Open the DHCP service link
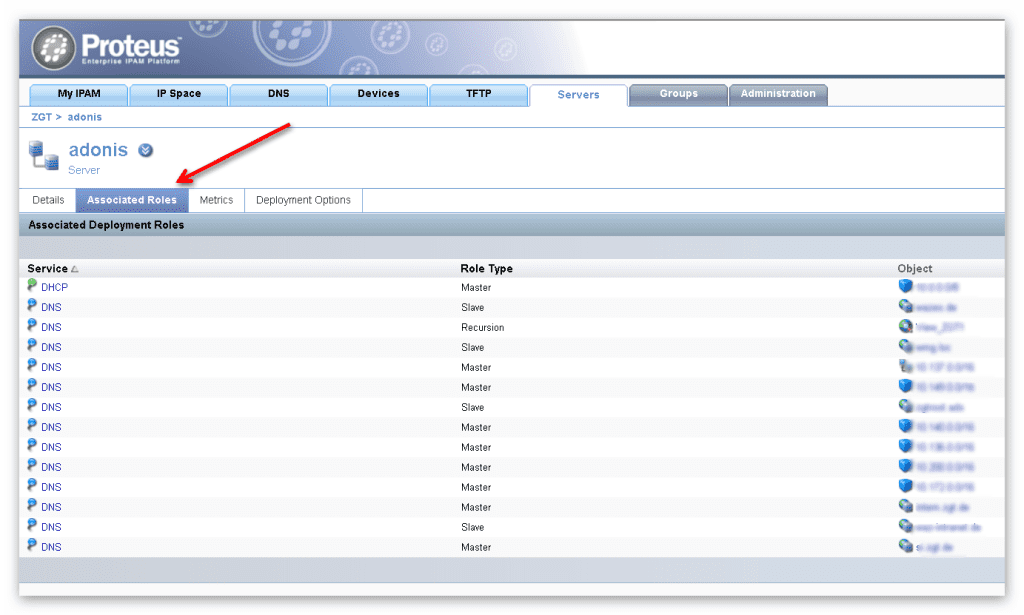1024x615 pixels. 54,287
